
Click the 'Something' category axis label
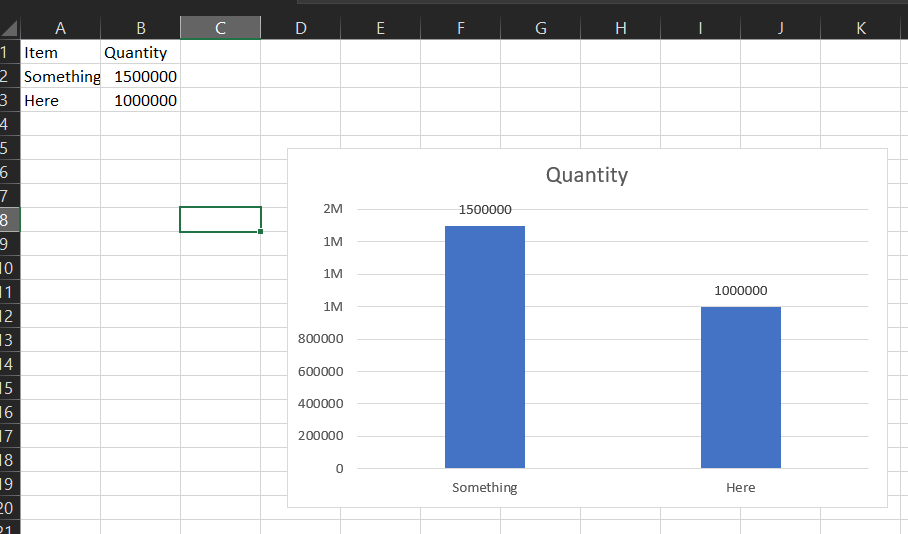click(485, 488)
